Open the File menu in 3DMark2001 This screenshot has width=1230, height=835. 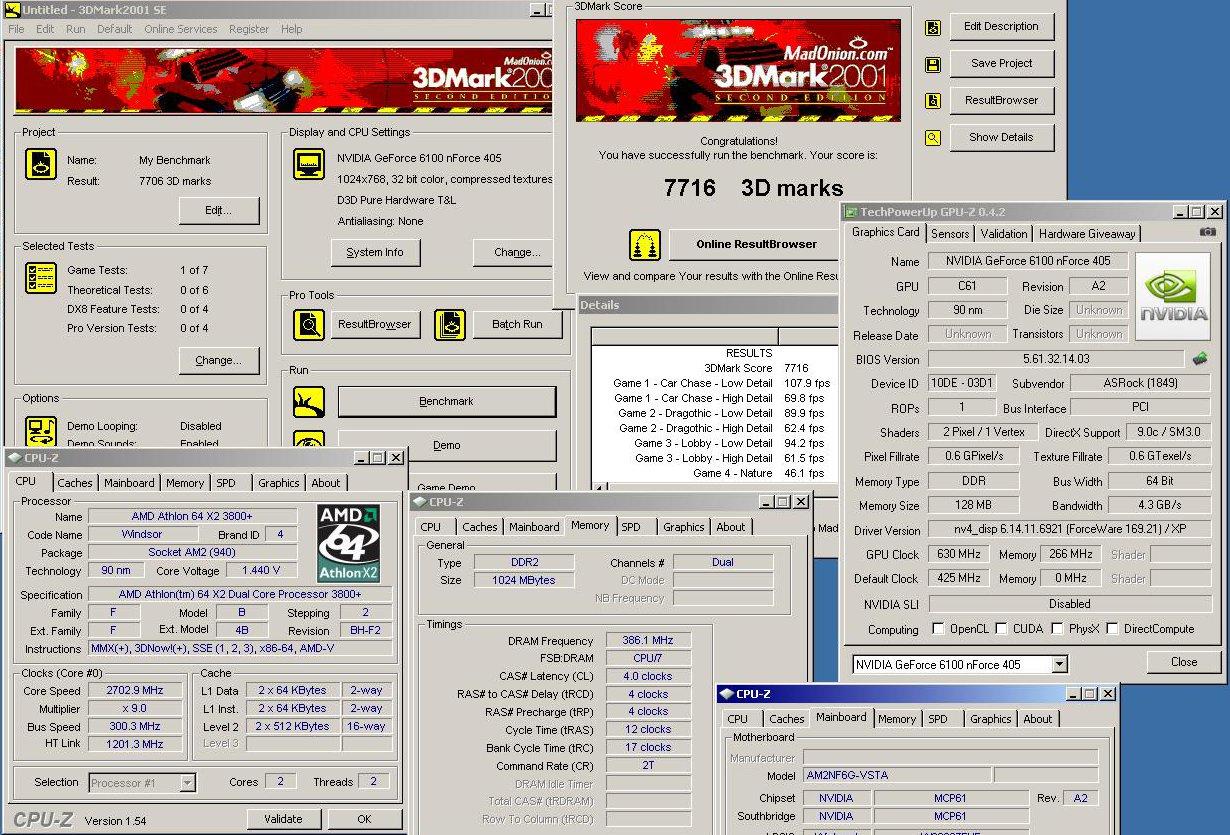click(16, 29)
